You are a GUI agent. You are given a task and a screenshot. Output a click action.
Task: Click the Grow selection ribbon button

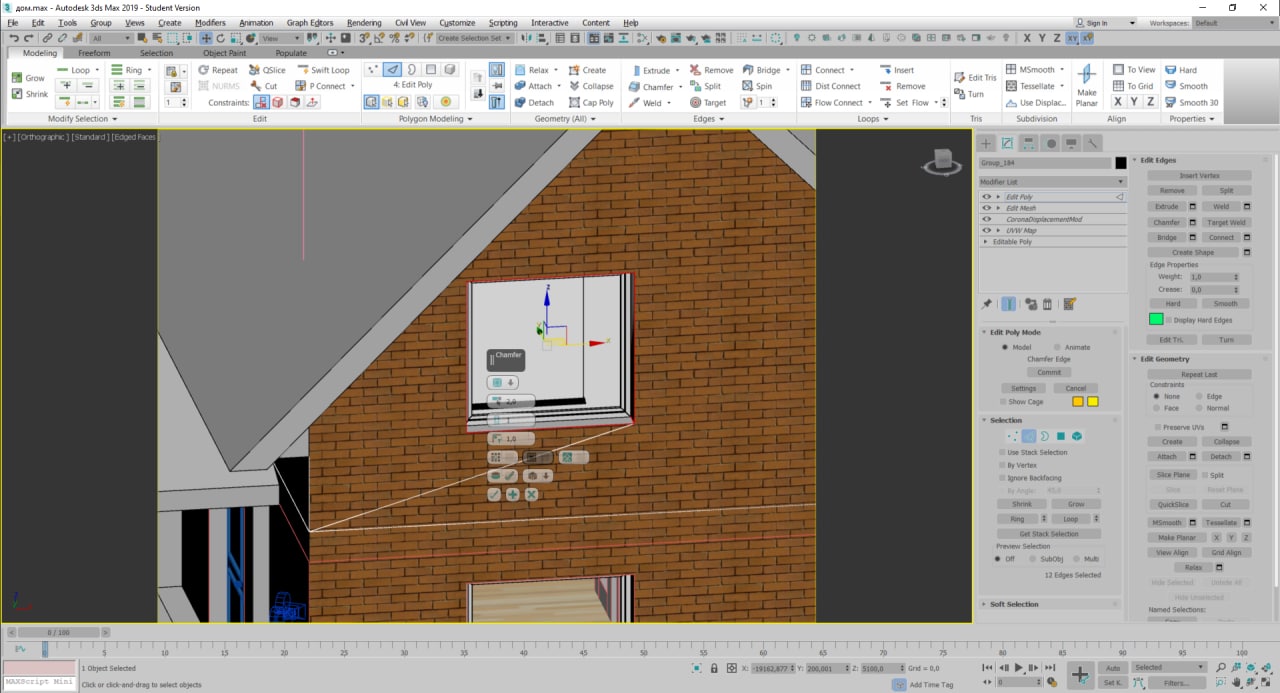[28, 78]
